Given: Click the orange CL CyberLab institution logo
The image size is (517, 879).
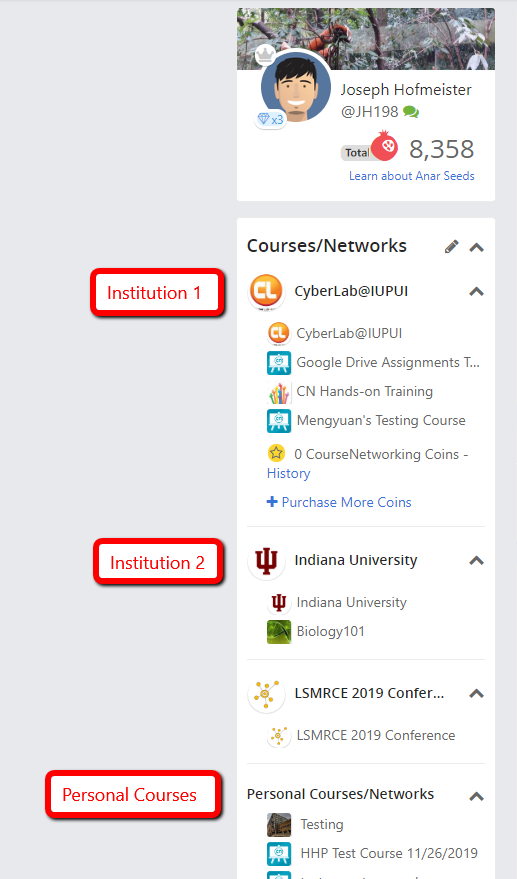Looking at the screenshot, I should click(266, 292).
